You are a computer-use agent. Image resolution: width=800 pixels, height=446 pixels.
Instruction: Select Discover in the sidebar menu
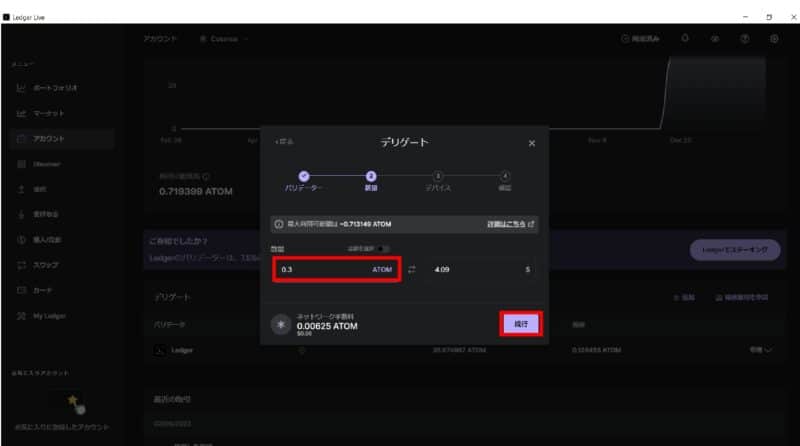(50, 163)
